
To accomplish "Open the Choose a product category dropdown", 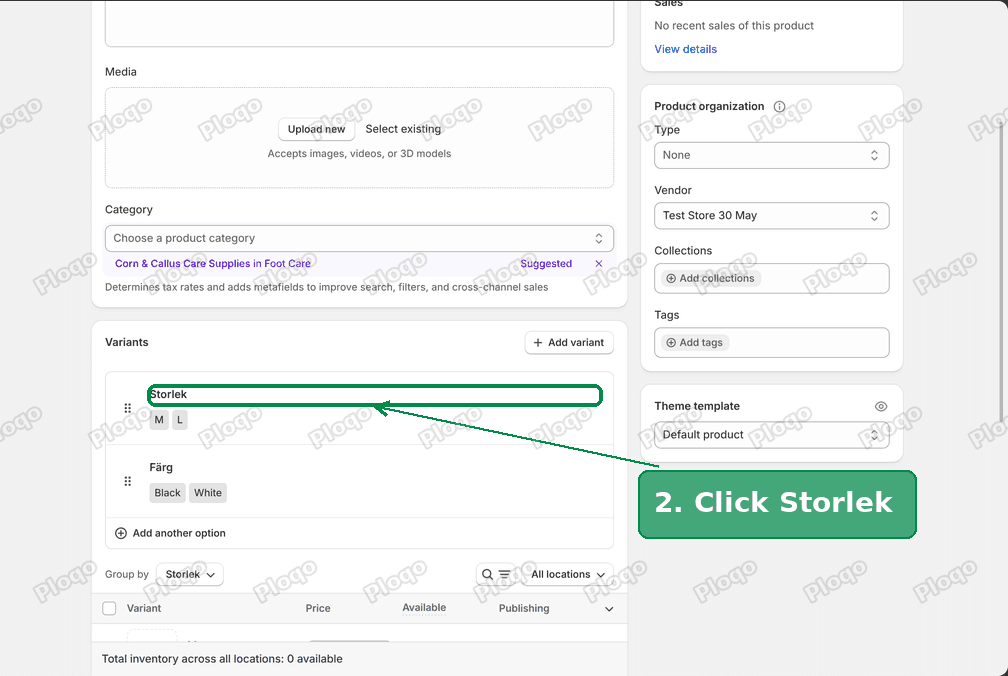I will tap(359, 238).
